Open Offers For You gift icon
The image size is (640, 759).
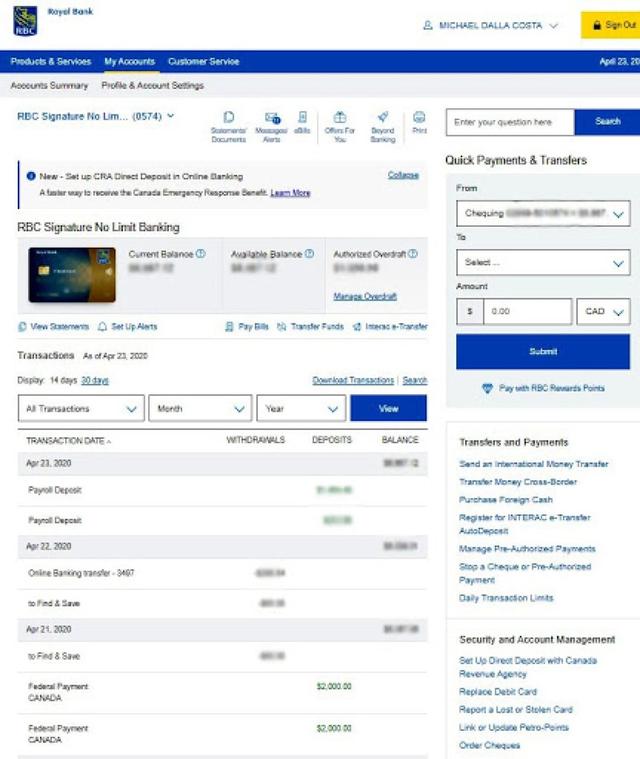(x=340, y=118)
